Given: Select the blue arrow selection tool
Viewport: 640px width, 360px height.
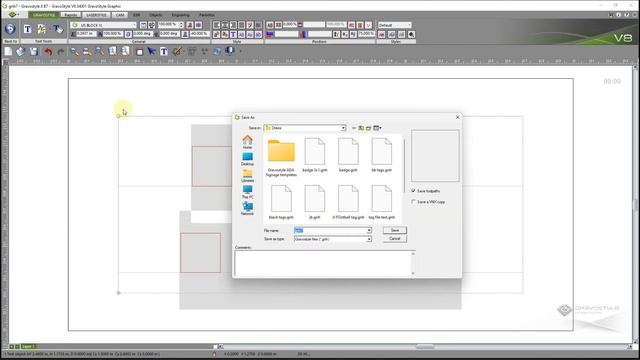Looking at the screenshot, I should (x=151, y=51).
